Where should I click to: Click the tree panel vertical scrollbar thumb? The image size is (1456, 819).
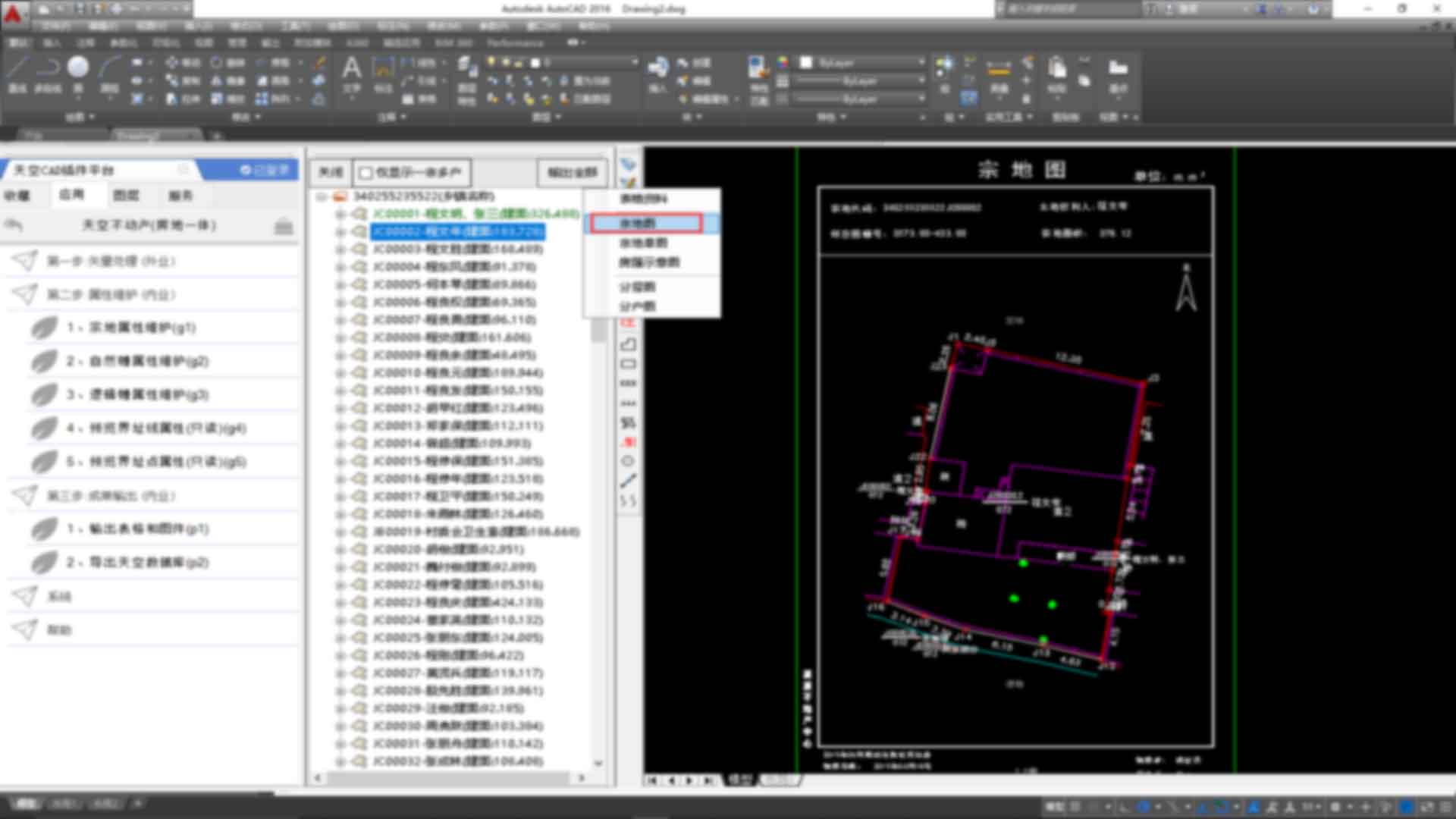[x=598, y=330]
